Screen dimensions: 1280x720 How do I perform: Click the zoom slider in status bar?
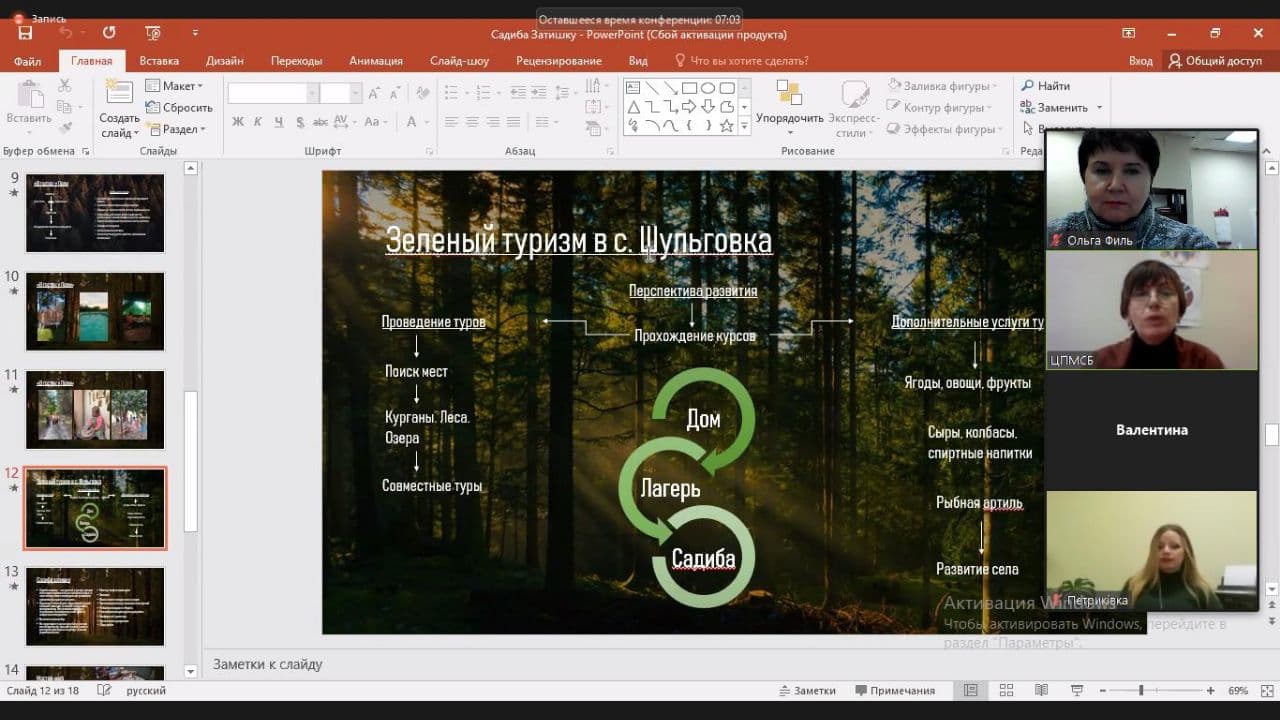pyautogui.click(x=1141, y=691)
